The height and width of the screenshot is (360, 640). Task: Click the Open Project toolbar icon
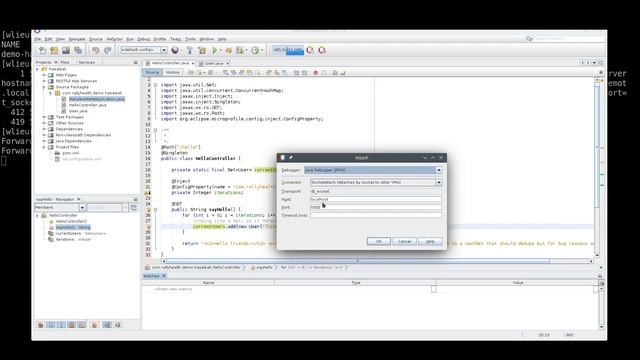(66, 50)
